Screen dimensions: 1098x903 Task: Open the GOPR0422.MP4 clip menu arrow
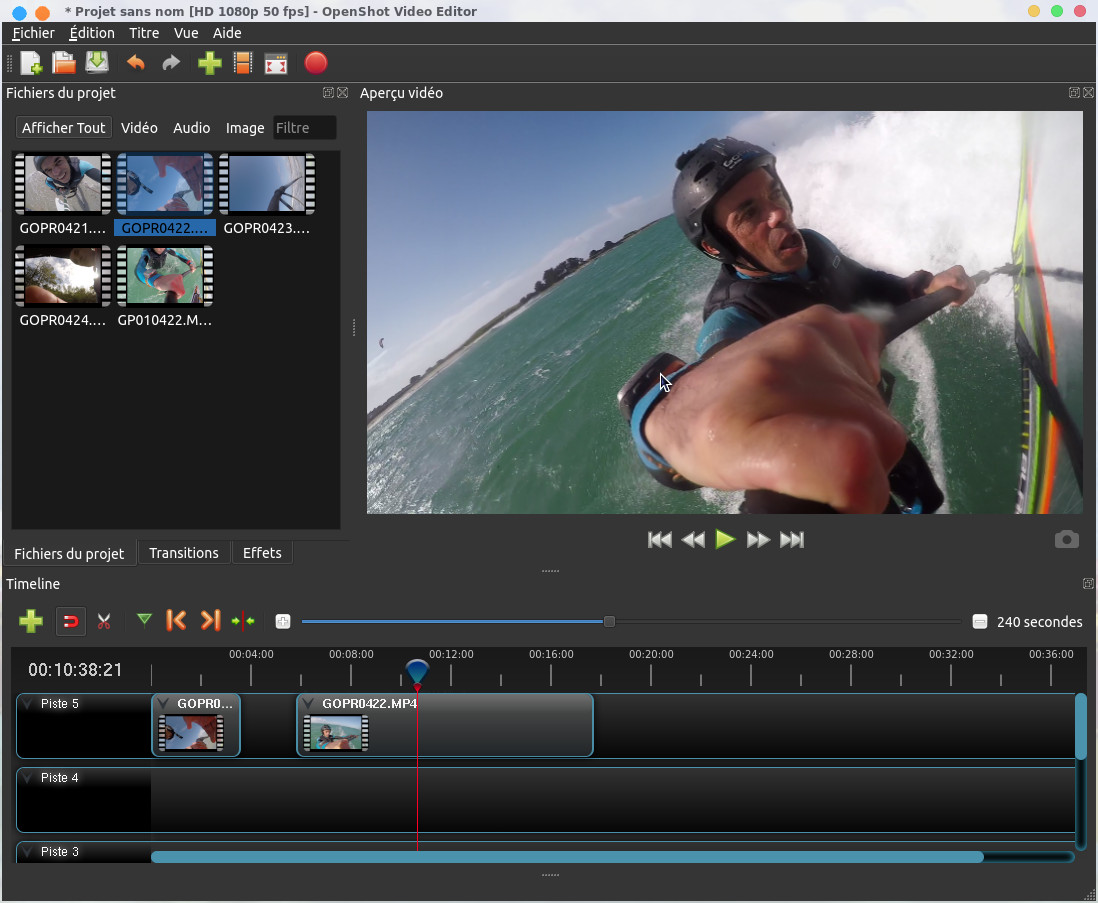coord(309,704)
